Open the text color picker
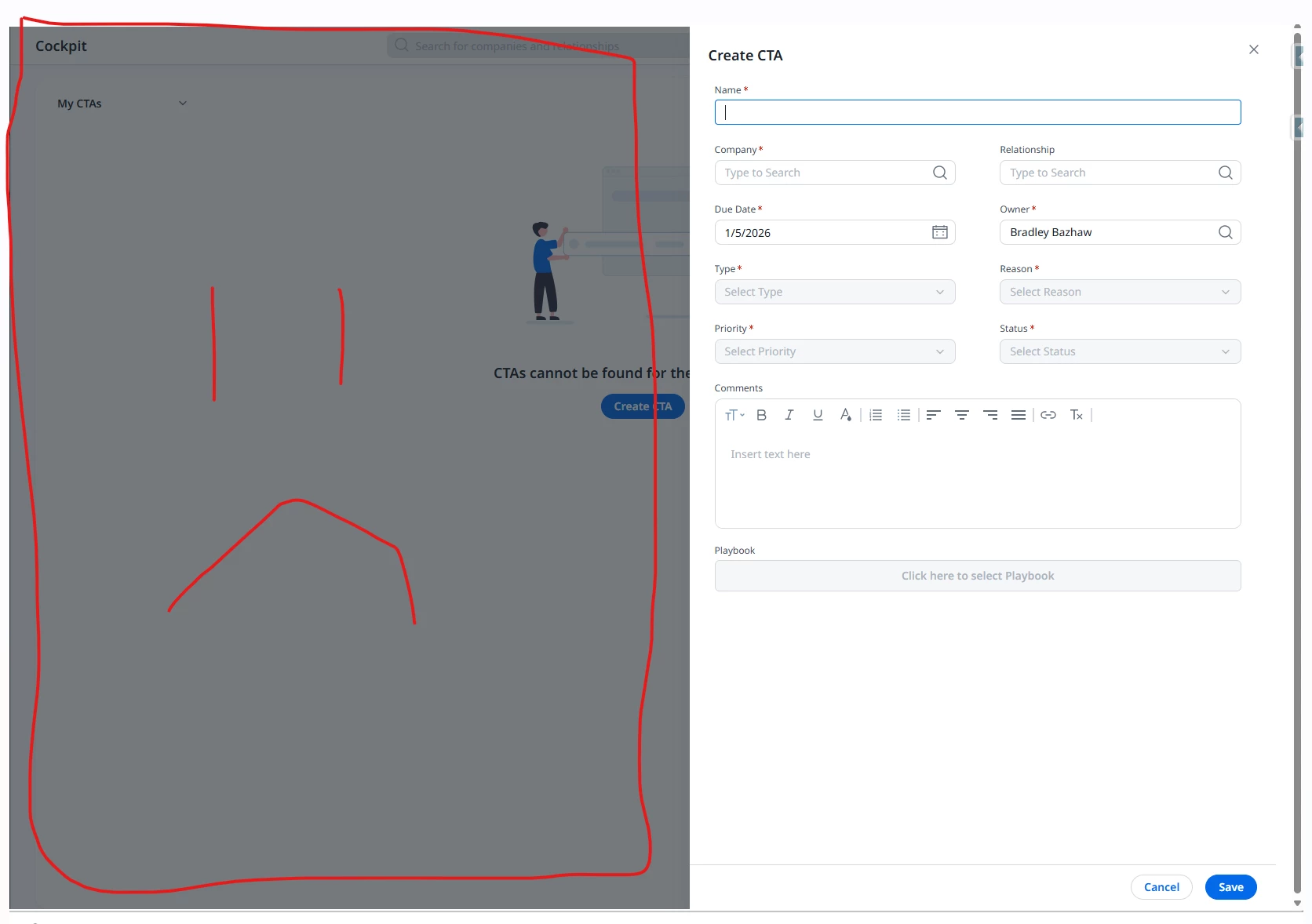1312x924 pixels. pyautogui.click(x=845, y=415)
